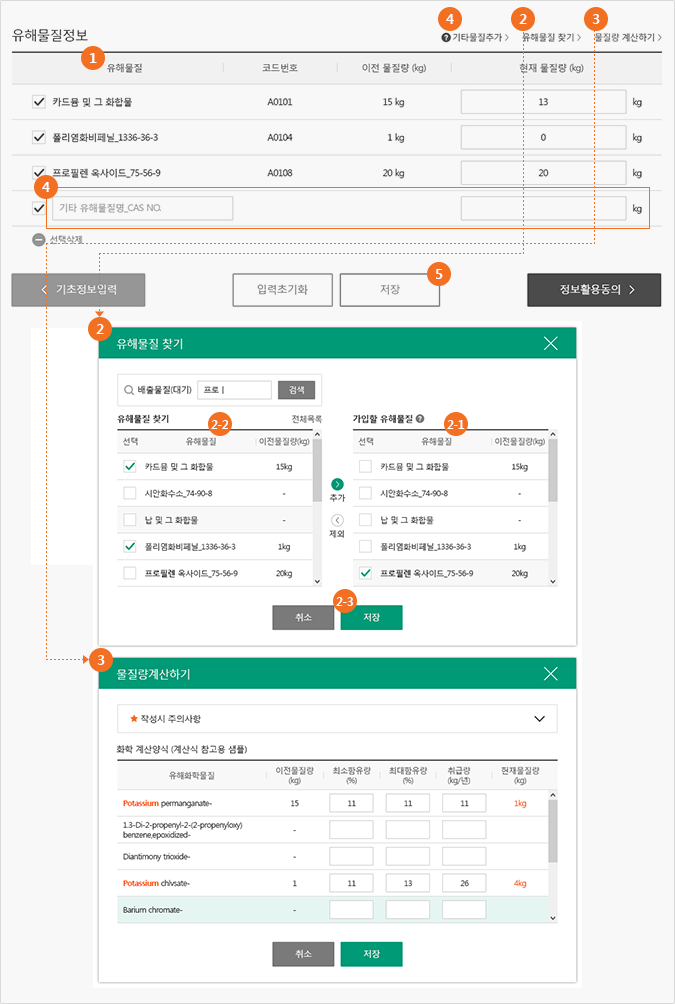675x1004 pixels.
Task: Click 4kg result for Potassium chlvsate
Action: pyautogui.click(x=520, y=883)
